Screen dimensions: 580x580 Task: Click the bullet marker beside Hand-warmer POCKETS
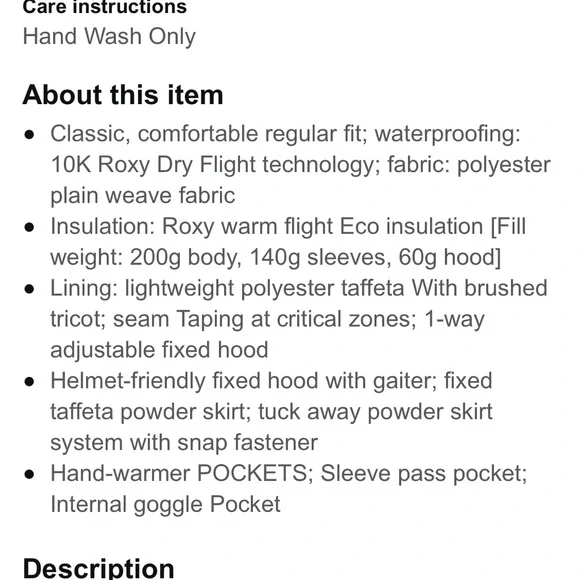[x=29, y=474]
